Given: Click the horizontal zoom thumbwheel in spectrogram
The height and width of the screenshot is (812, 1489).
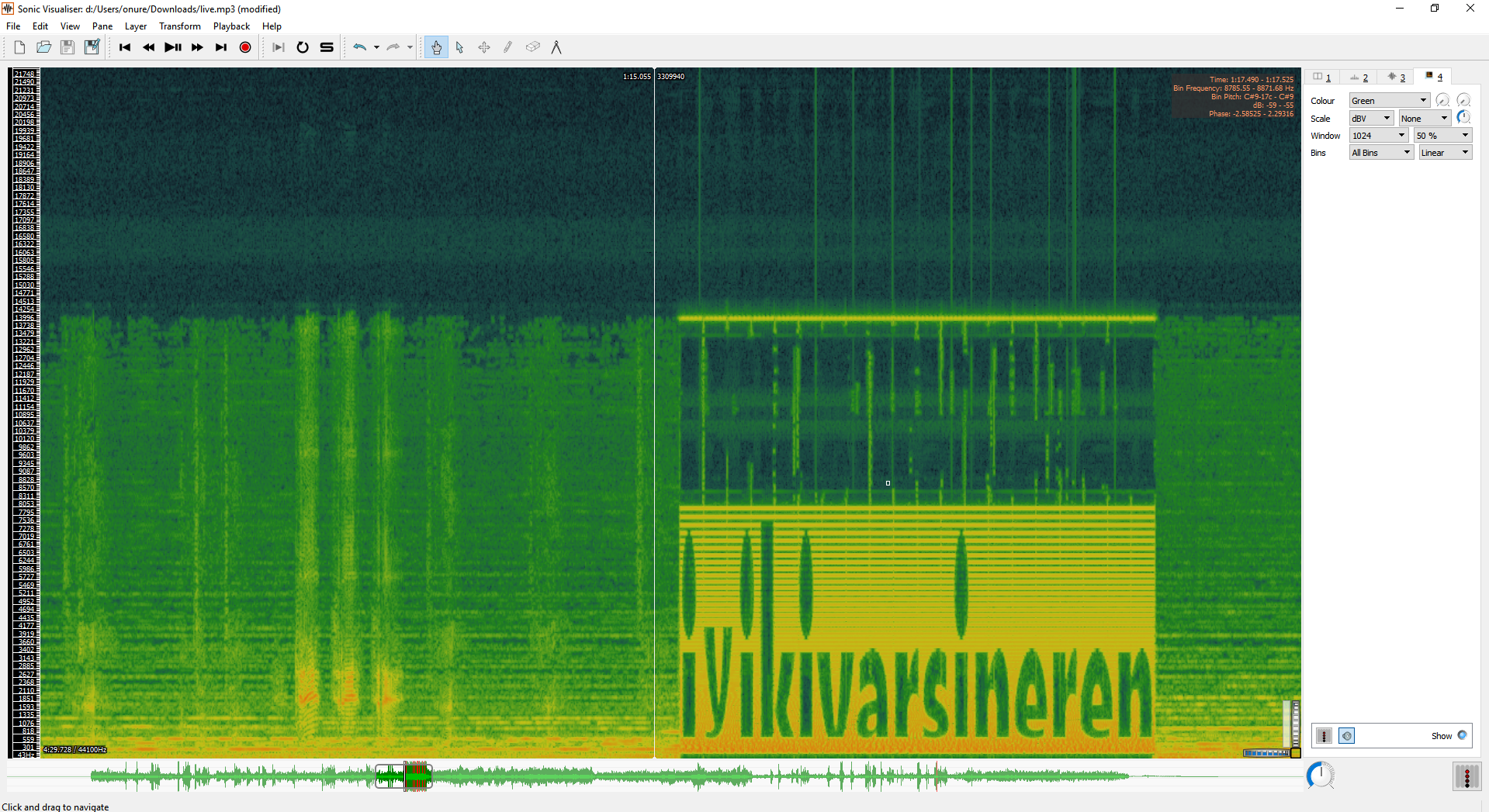Looking at the screenshot, I should (x=1266, y=753).
